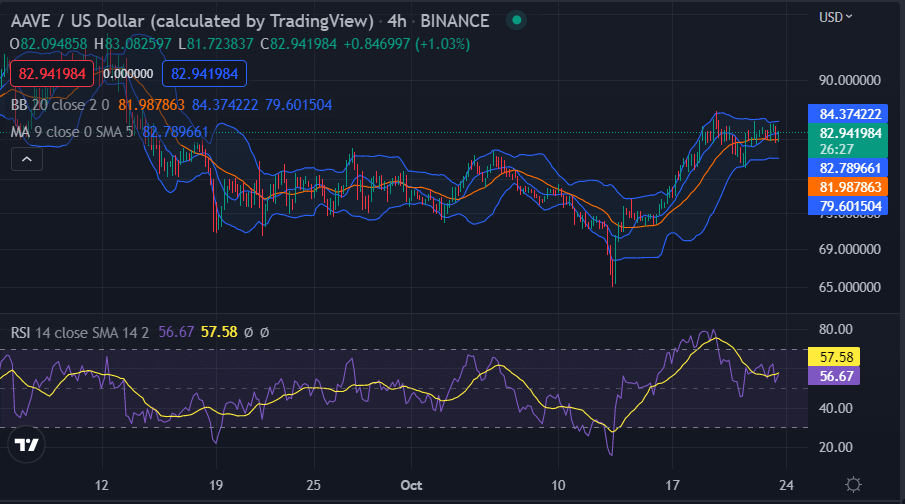Click the red sell price 82.941984 button
Image resolution: width=905 pixels, height=504 pixels.
(x=52, y=74)
